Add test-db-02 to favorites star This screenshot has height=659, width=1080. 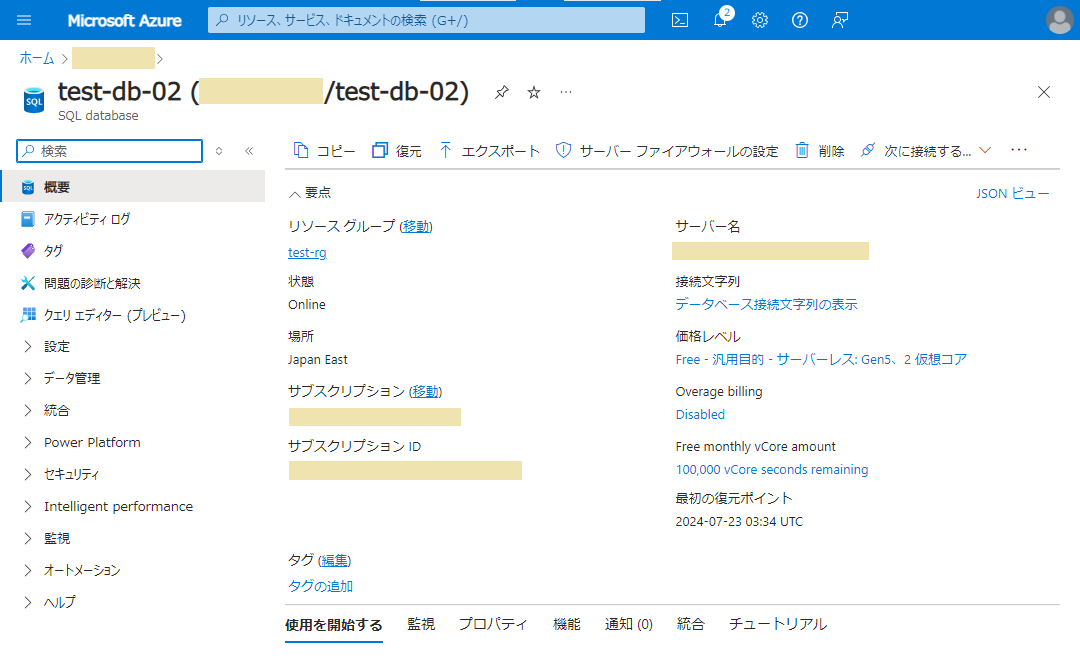tap(534, 92)
